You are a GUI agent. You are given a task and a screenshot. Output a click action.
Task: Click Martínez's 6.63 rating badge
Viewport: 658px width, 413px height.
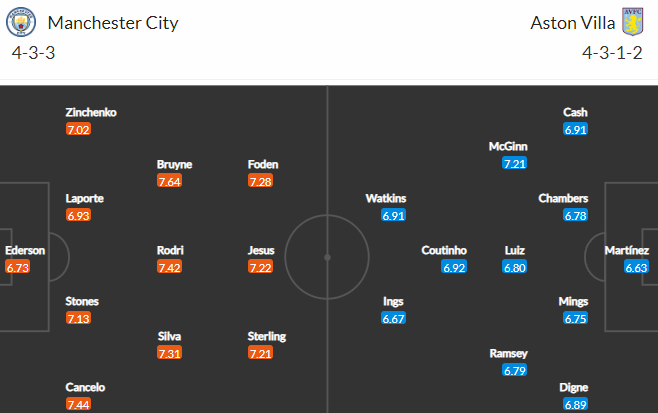click(636, 267)
